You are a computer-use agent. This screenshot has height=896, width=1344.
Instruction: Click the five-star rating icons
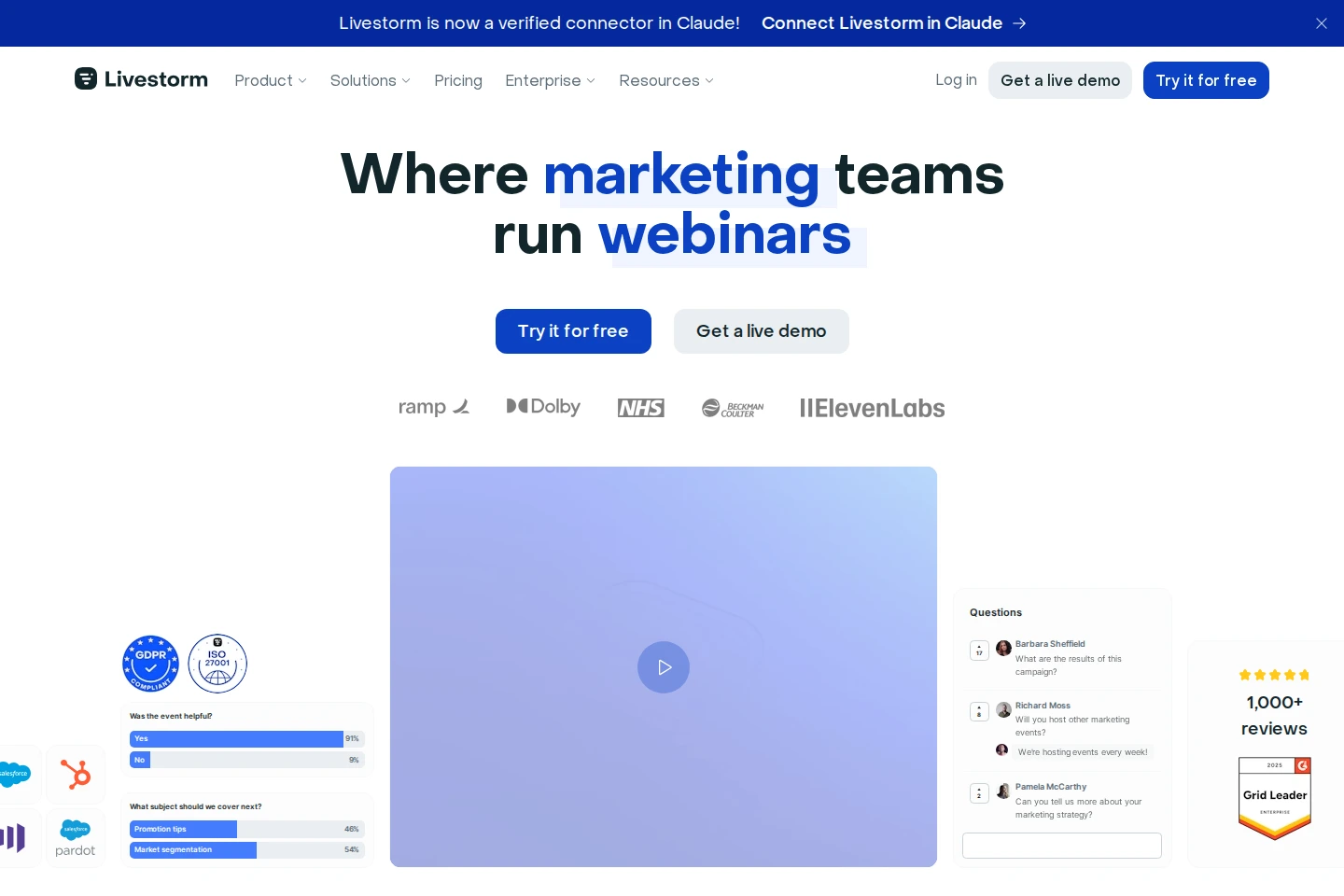click(1274, 675)
